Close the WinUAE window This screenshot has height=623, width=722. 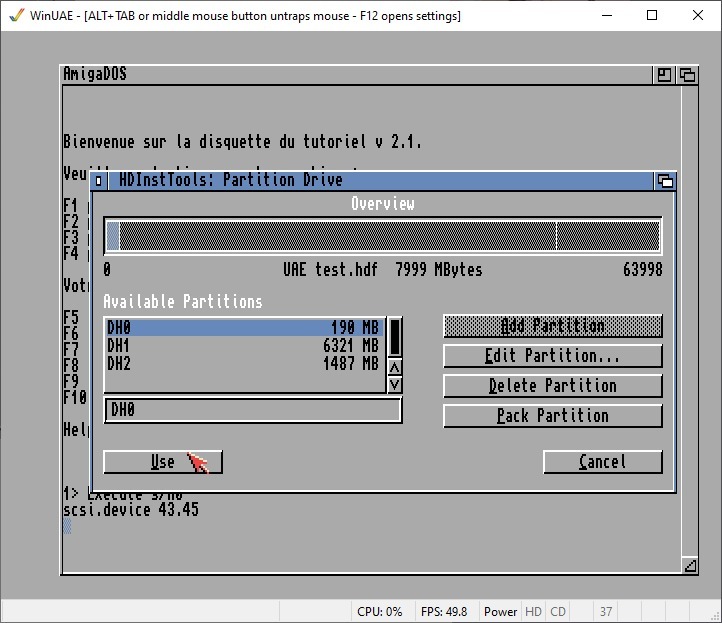click(x=698, y=15)
